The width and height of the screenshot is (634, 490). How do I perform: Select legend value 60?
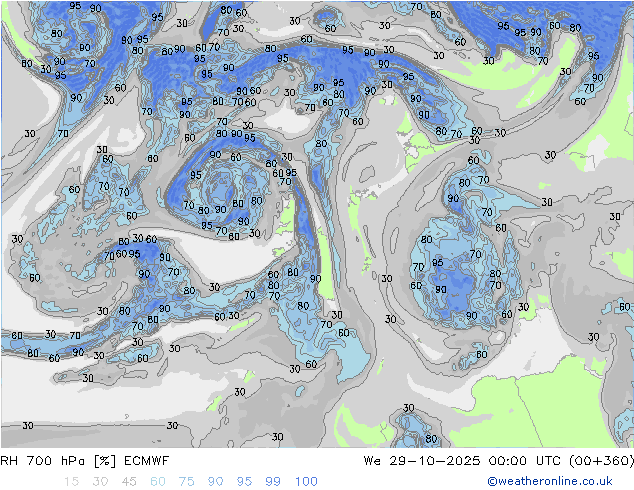pos(158,482)
